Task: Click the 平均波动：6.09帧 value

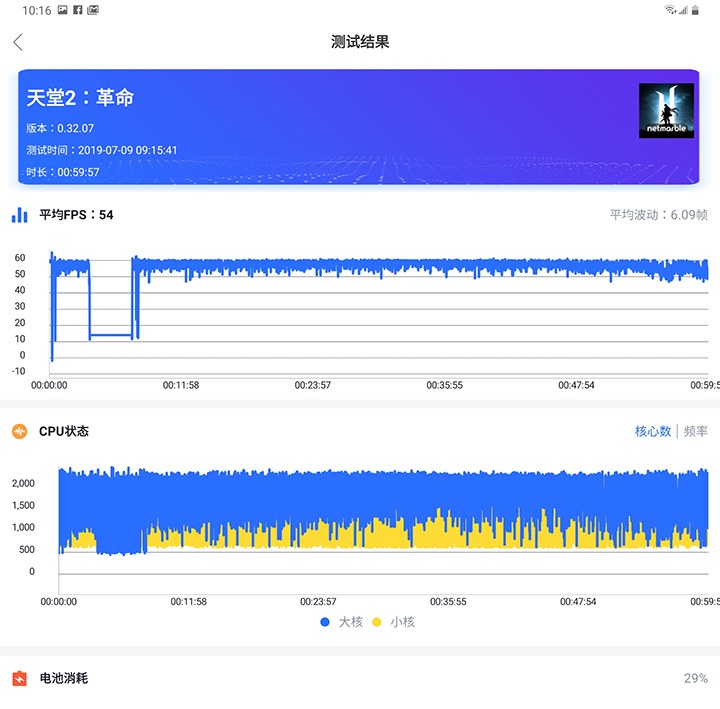Action: pos(658,215)
